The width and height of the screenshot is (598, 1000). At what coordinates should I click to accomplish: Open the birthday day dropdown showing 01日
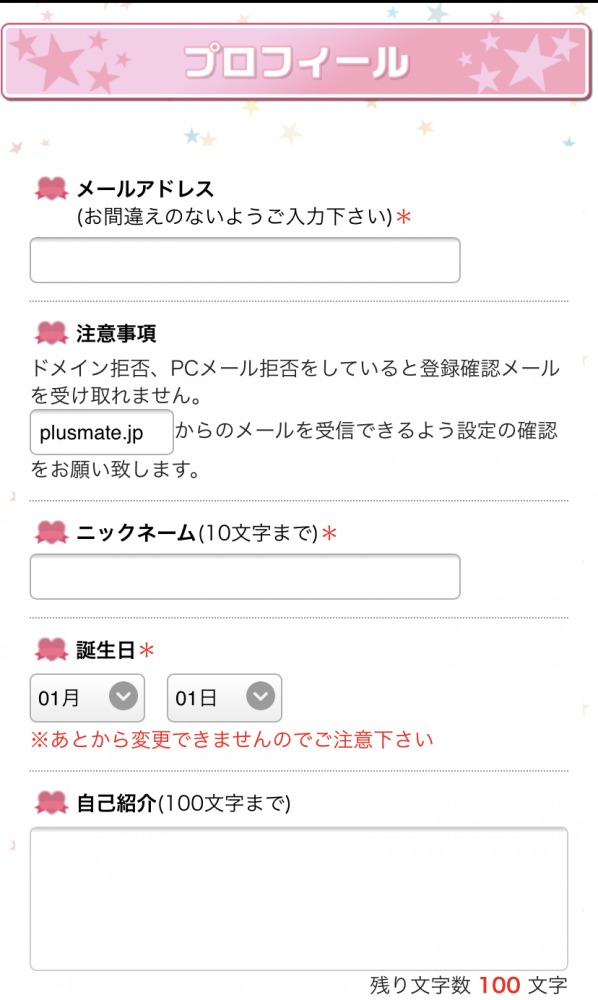(x=224, y=698)
